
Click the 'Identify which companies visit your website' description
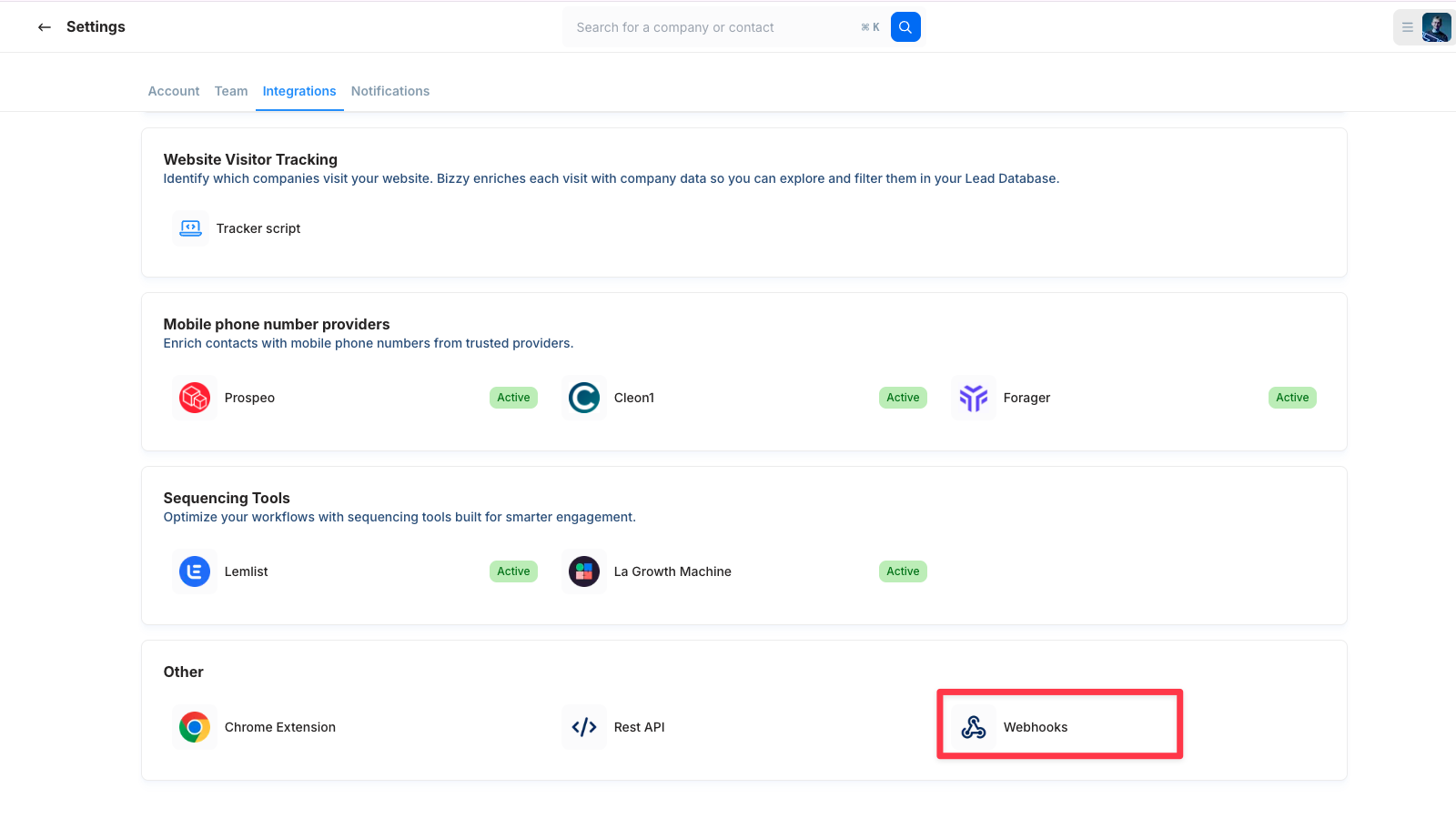(x=612, y=178)
